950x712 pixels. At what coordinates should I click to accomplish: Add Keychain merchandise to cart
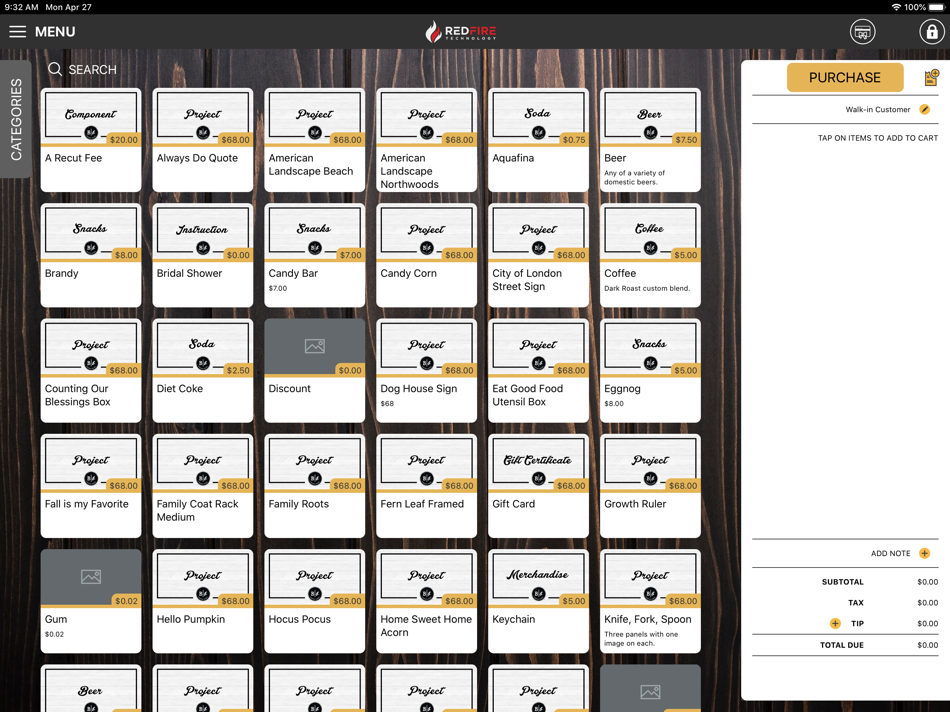(x=538, y=601)
